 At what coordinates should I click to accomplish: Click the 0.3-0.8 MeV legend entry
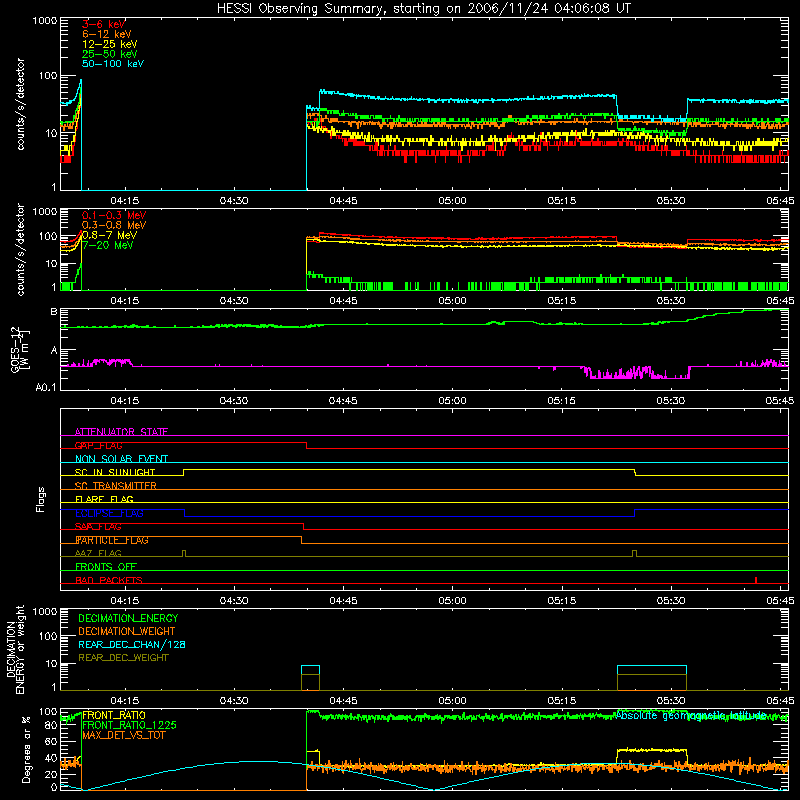click(x=114, y=225)
